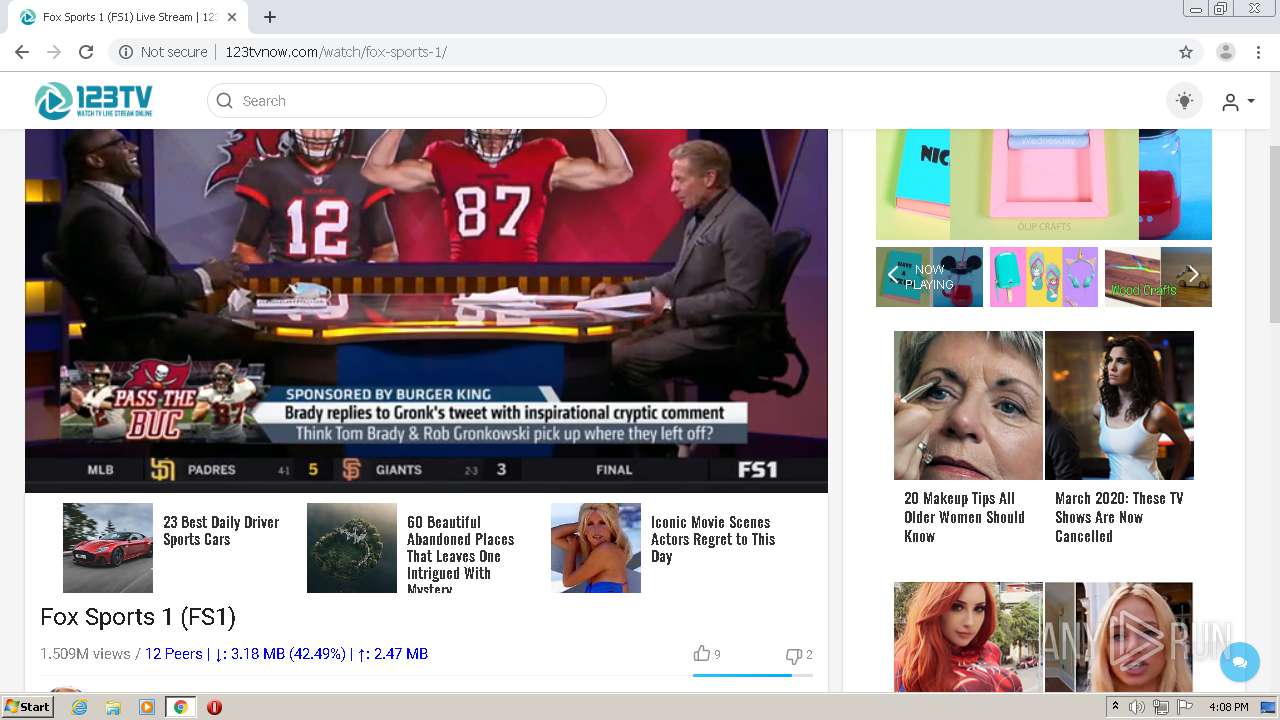This screenshot has height=720, width=1280.
Task: Like the stream with thumbs up
Action: (702, 654)
